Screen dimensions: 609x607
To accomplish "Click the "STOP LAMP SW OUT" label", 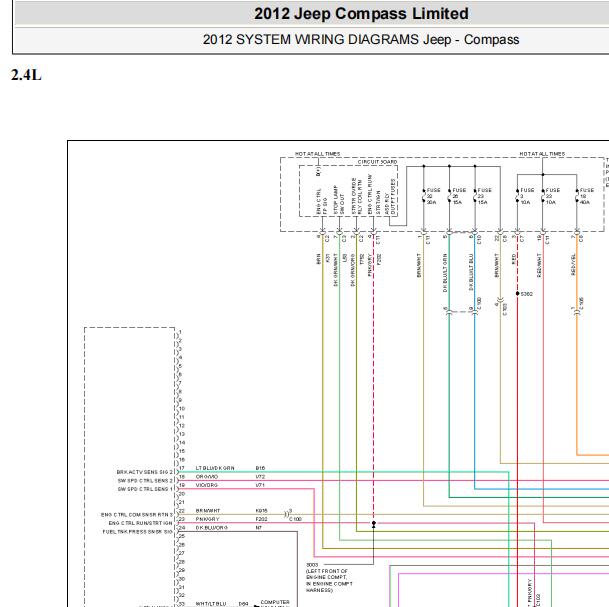I will pyautogui.click(x=339, y=200).
